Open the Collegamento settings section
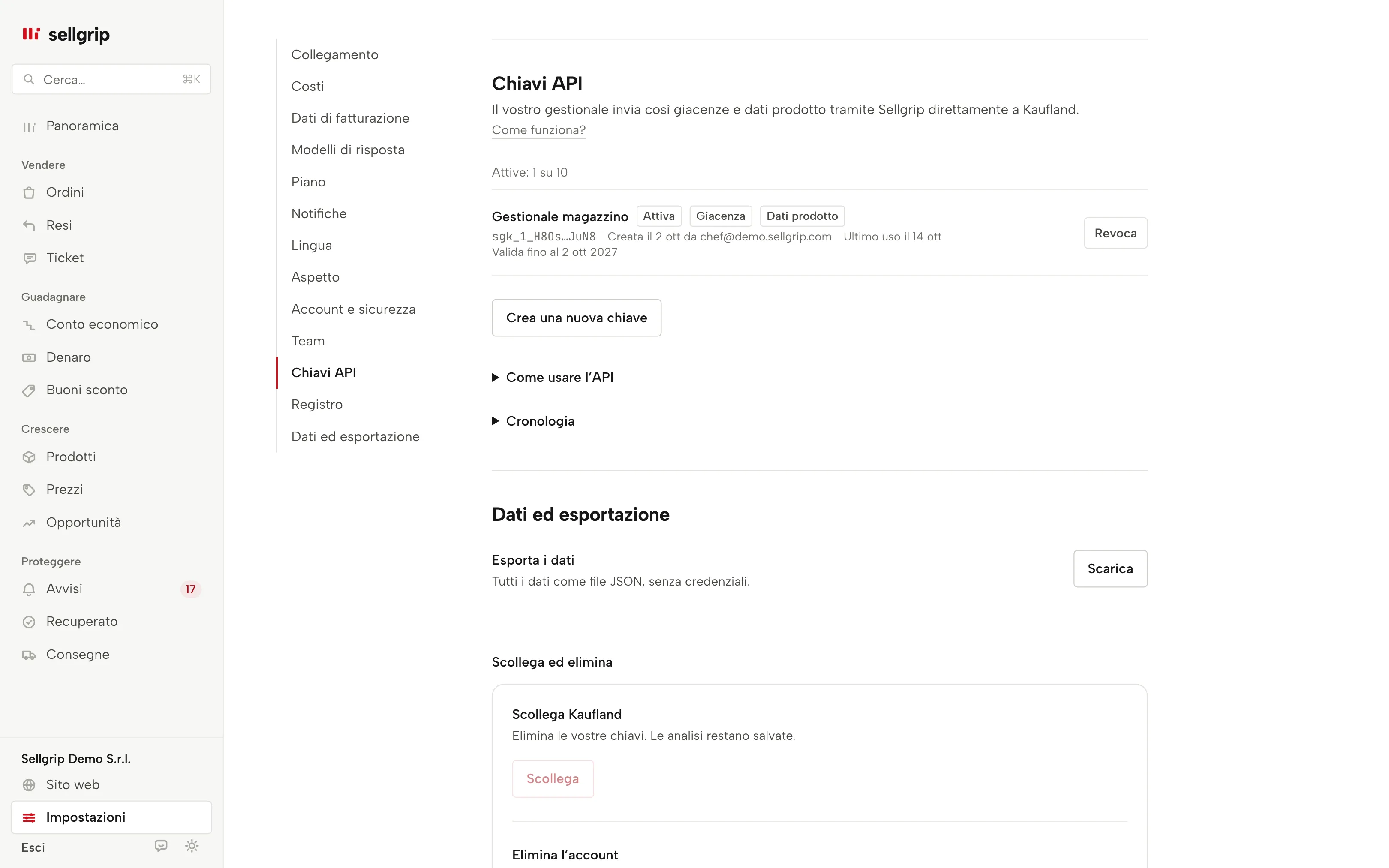 [335, 54]
